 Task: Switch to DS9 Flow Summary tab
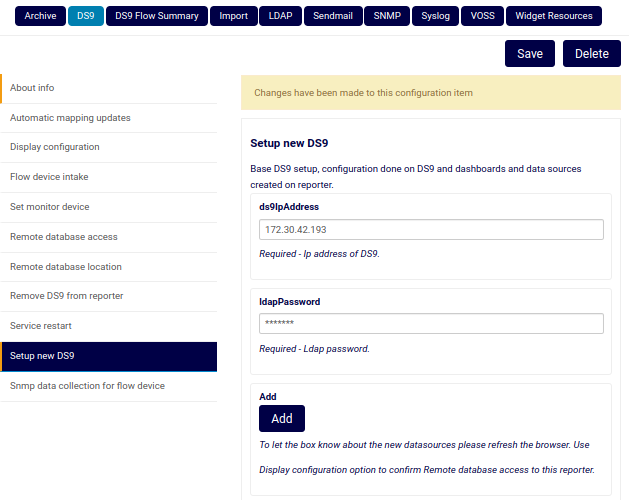coord(157,16)
